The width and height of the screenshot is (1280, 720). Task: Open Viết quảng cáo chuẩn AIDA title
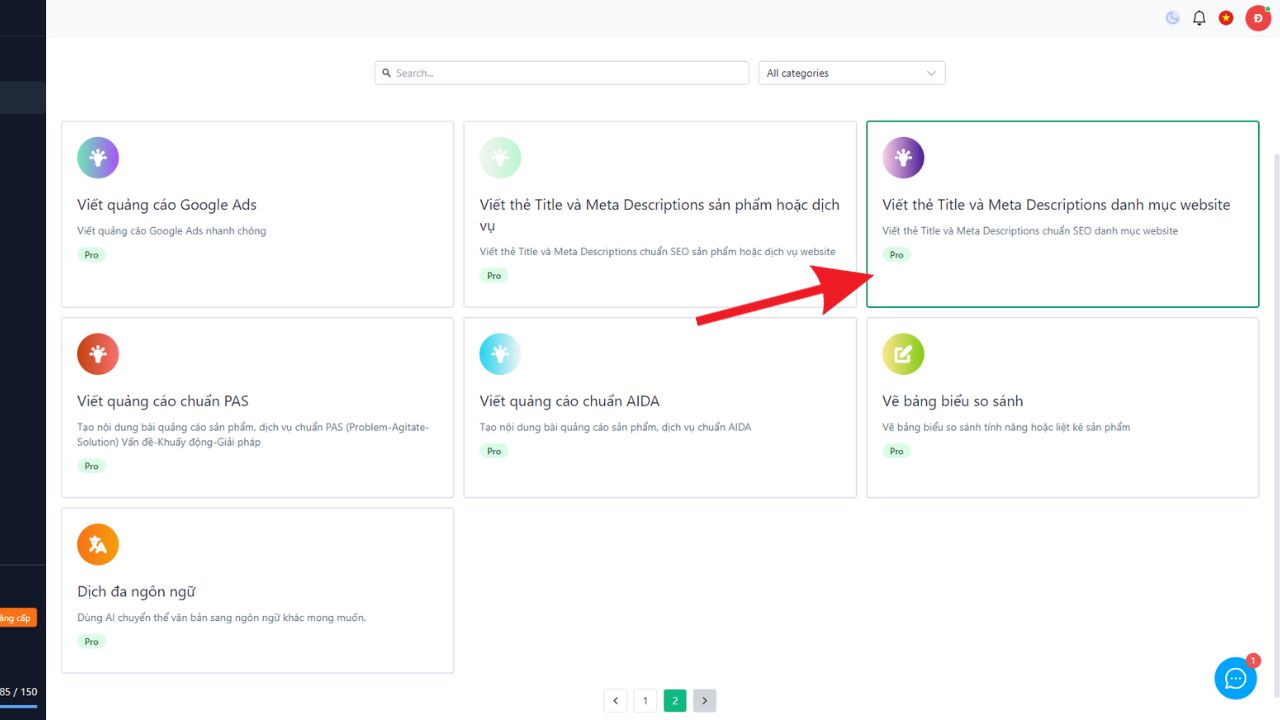pyautogui.click(x=569, y=401)
